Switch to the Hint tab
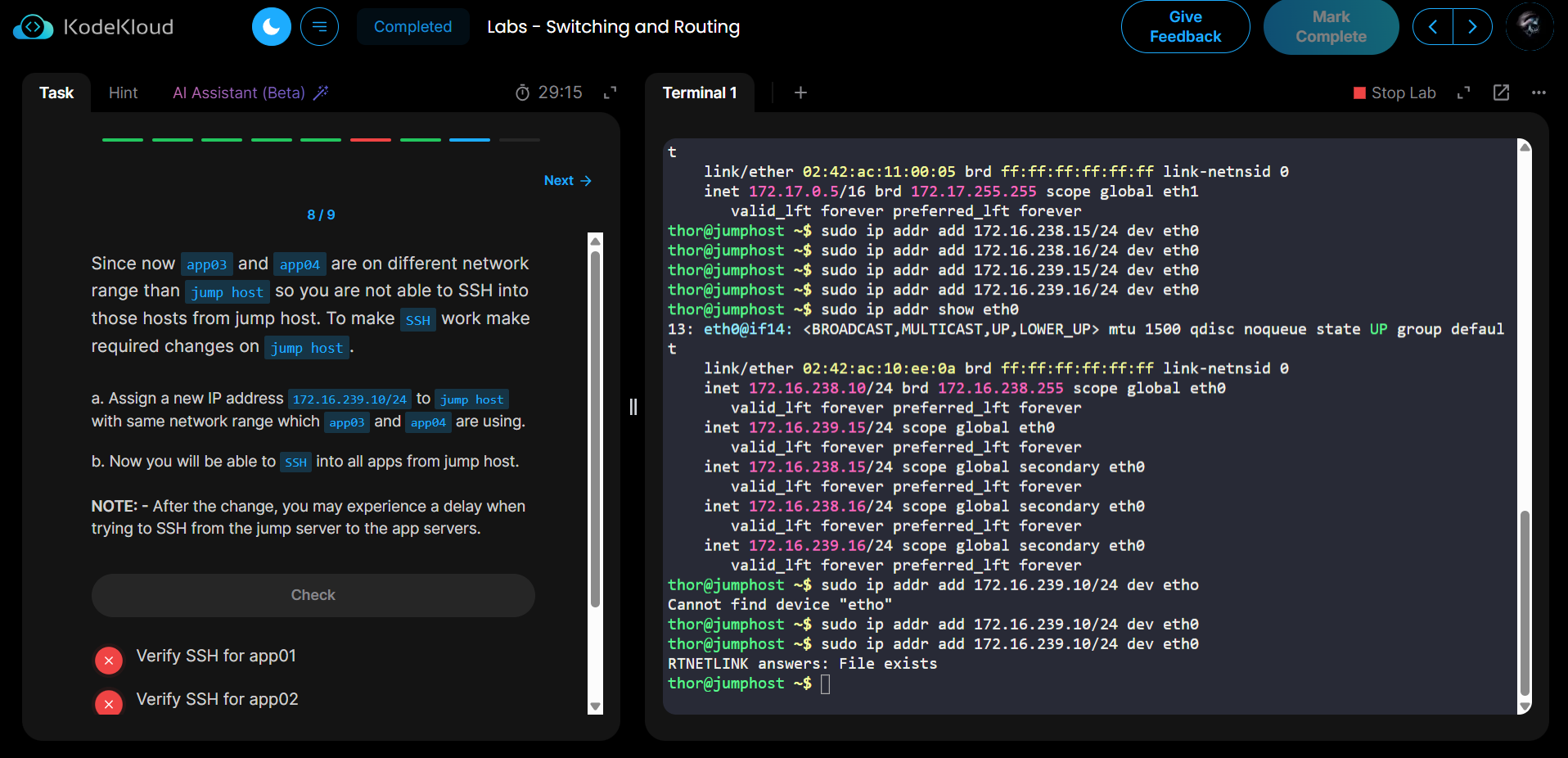The width and height of the screenshot is (1568, 758). point(123,92)
